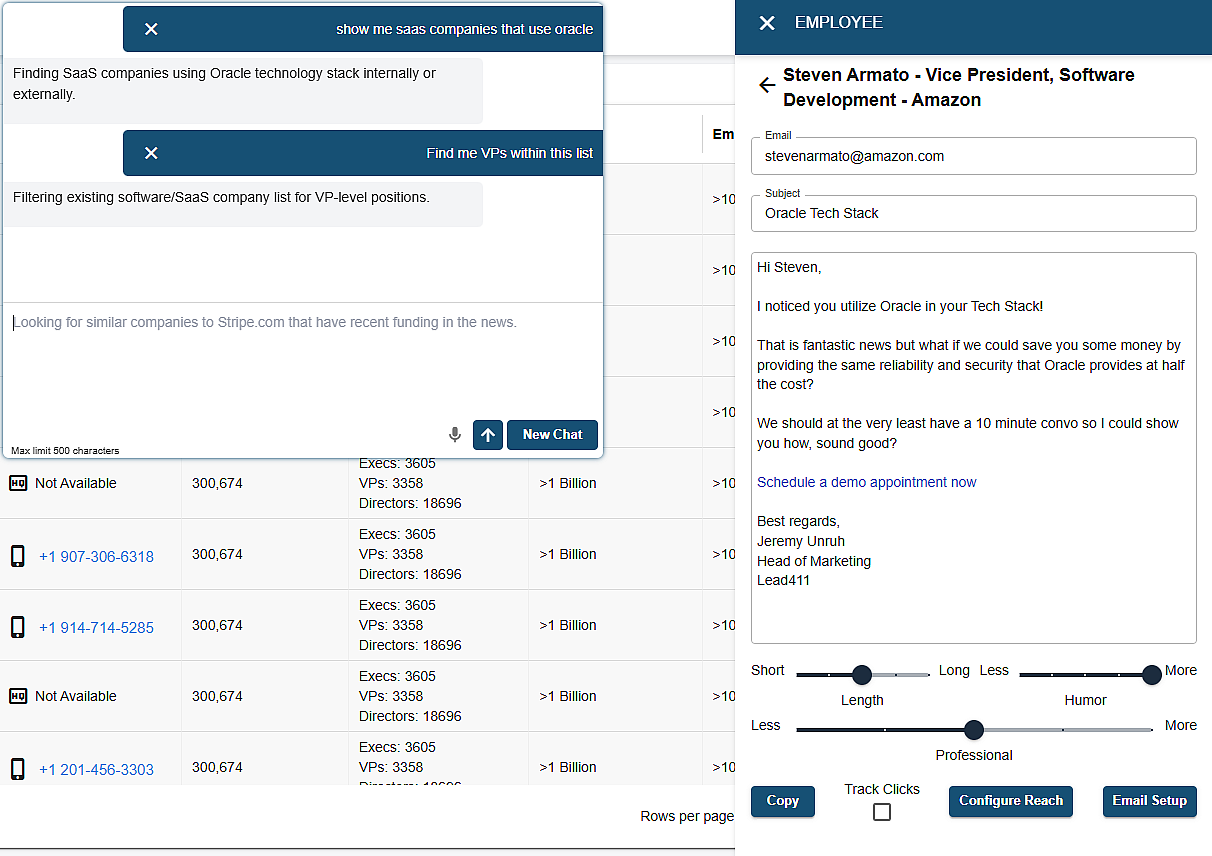
Task: Click the phone icon beside +1 914-714-5285
Action: [x=17, y=627]
